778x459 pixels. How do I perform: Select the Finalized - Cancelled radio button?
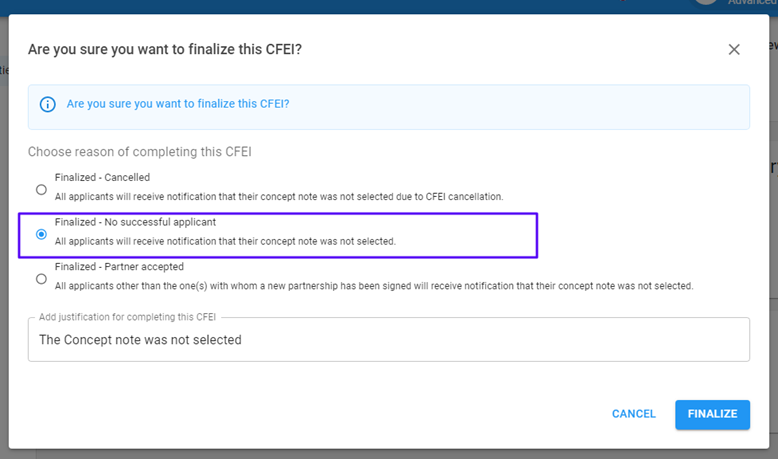point(41,189)
